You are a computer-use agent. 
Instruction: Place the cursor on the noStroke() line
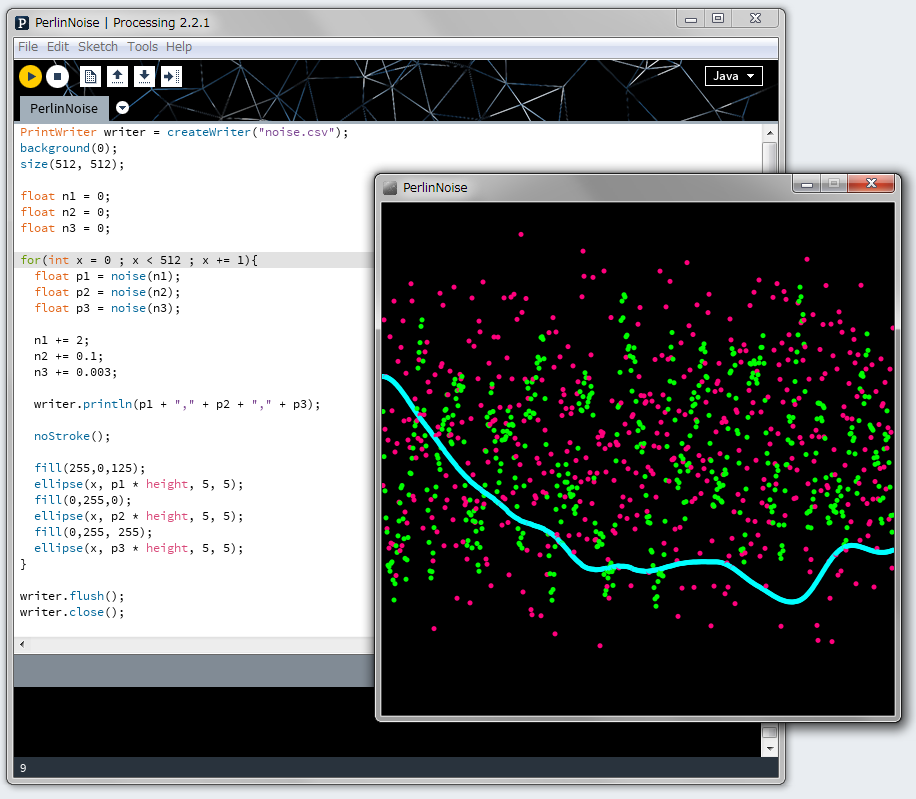tap(72, 436)
